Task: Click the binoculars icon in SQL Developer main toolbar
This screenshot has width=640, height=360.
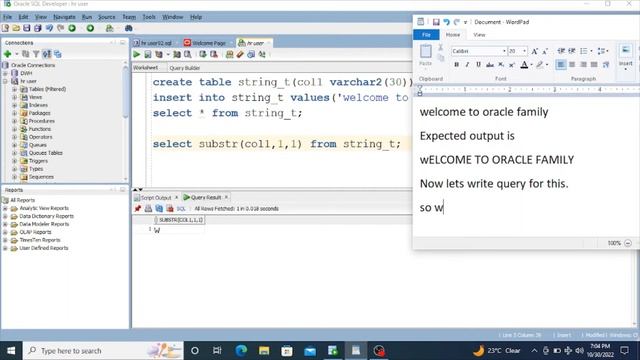Action: pyautogui.click(x=129, y=28)
